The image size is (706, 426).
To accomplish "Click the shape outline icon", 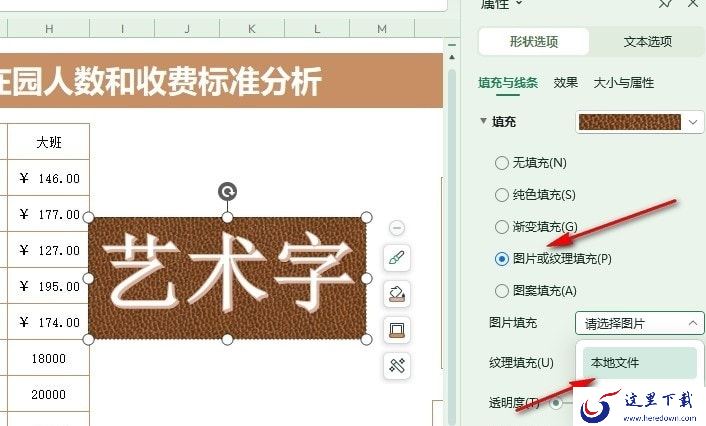I will coord(397,330).
